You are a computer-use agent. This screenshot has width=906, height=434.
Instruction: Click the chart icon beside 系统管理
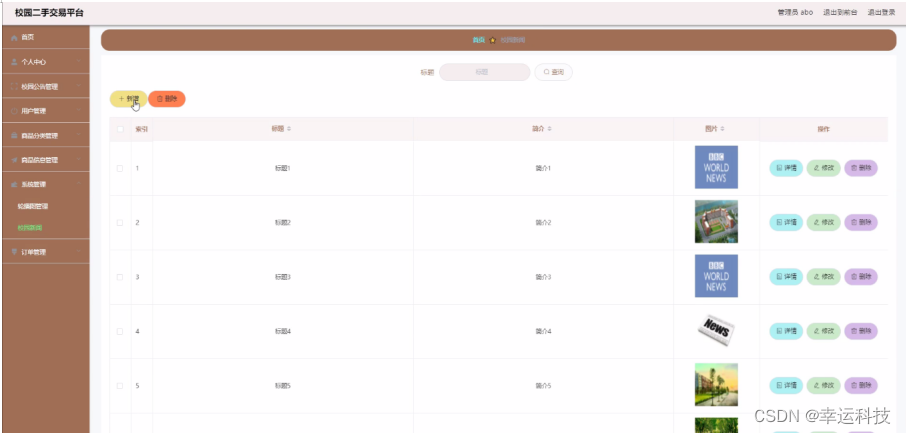(14, 184)
